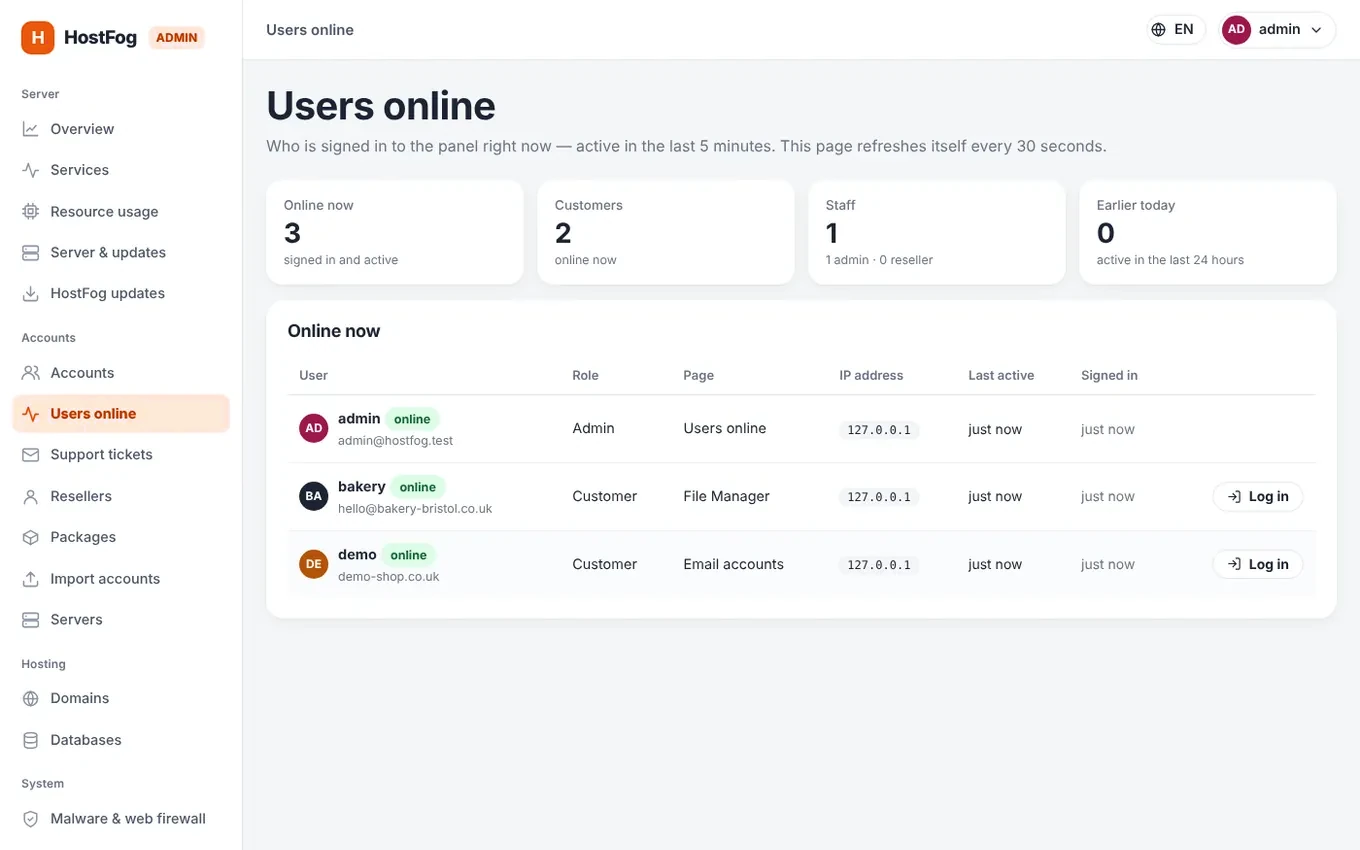Click the 127.0.0.1 IP in bakery row
The height and width of the screenshot is (850, 1360).
(x=879, y=497)
